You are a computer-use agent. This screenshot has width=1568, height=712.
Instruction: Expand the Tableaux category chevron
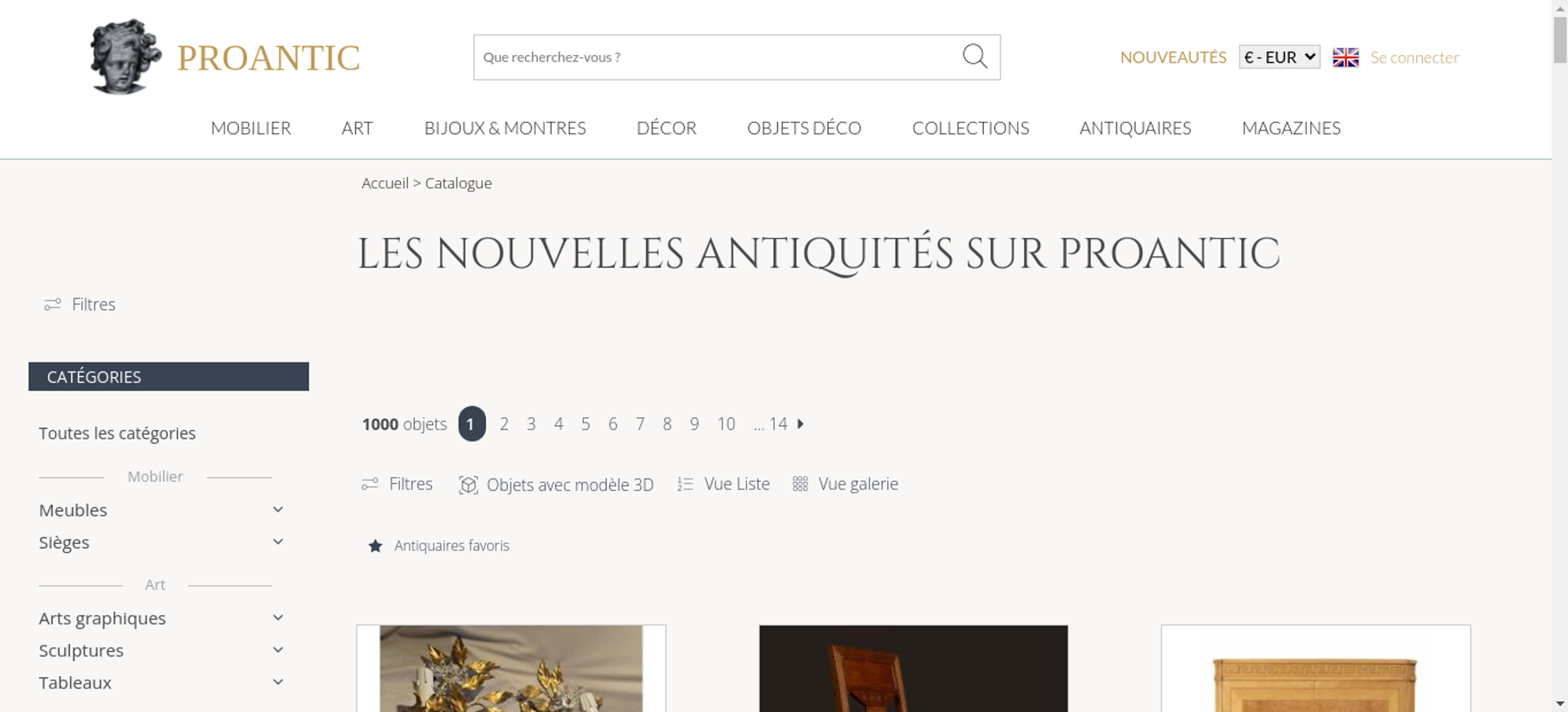(x=278, y=682)
